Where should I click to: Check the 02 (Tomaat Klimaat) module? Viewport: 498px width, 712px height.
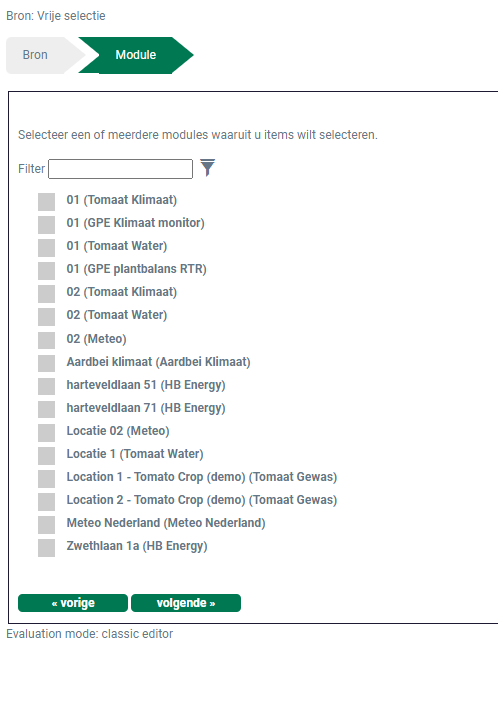point(46,294)
